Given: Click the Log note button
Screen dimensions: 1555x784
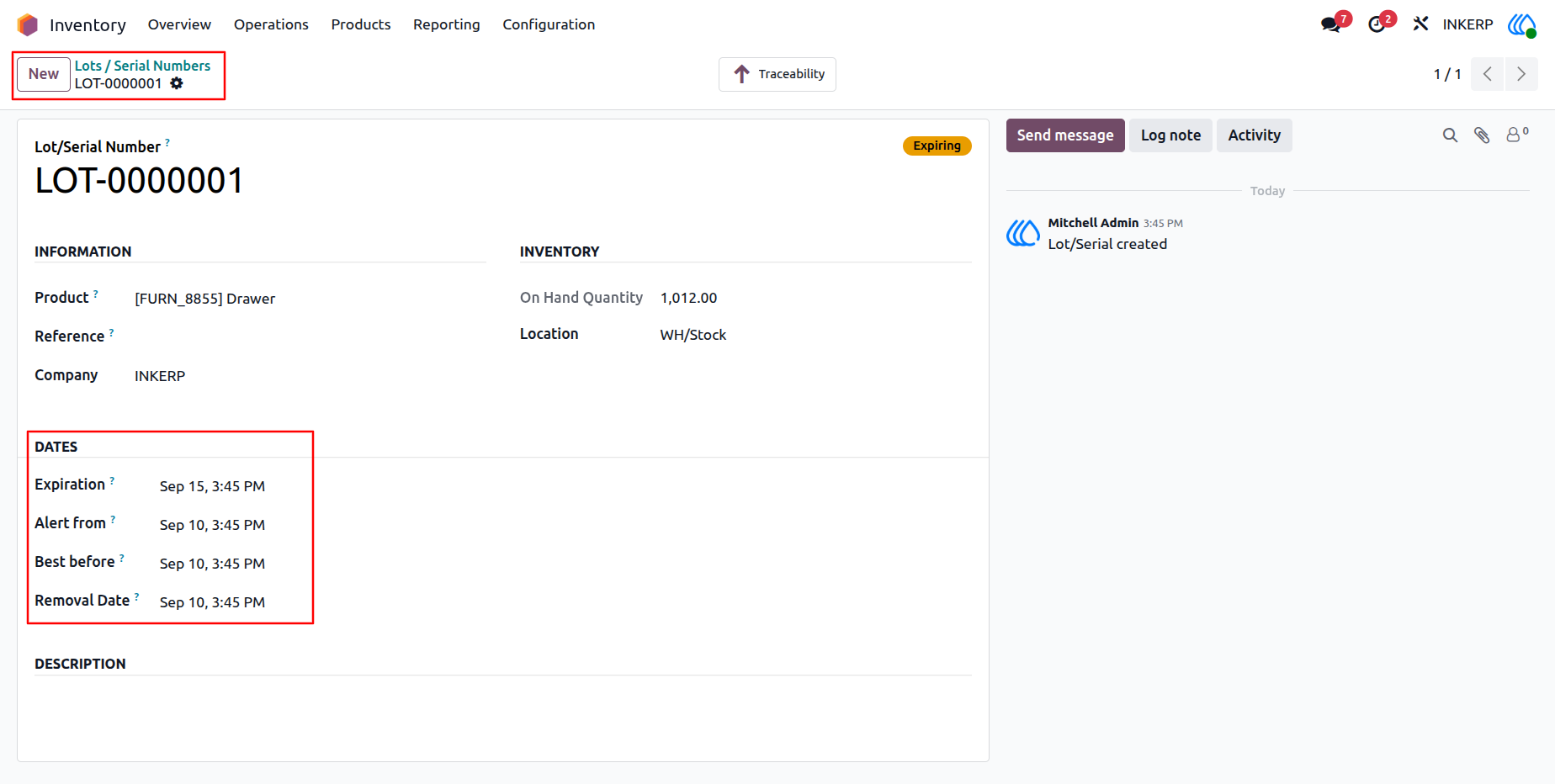Looking at the screenshot, I should (x=1170, y=135).
